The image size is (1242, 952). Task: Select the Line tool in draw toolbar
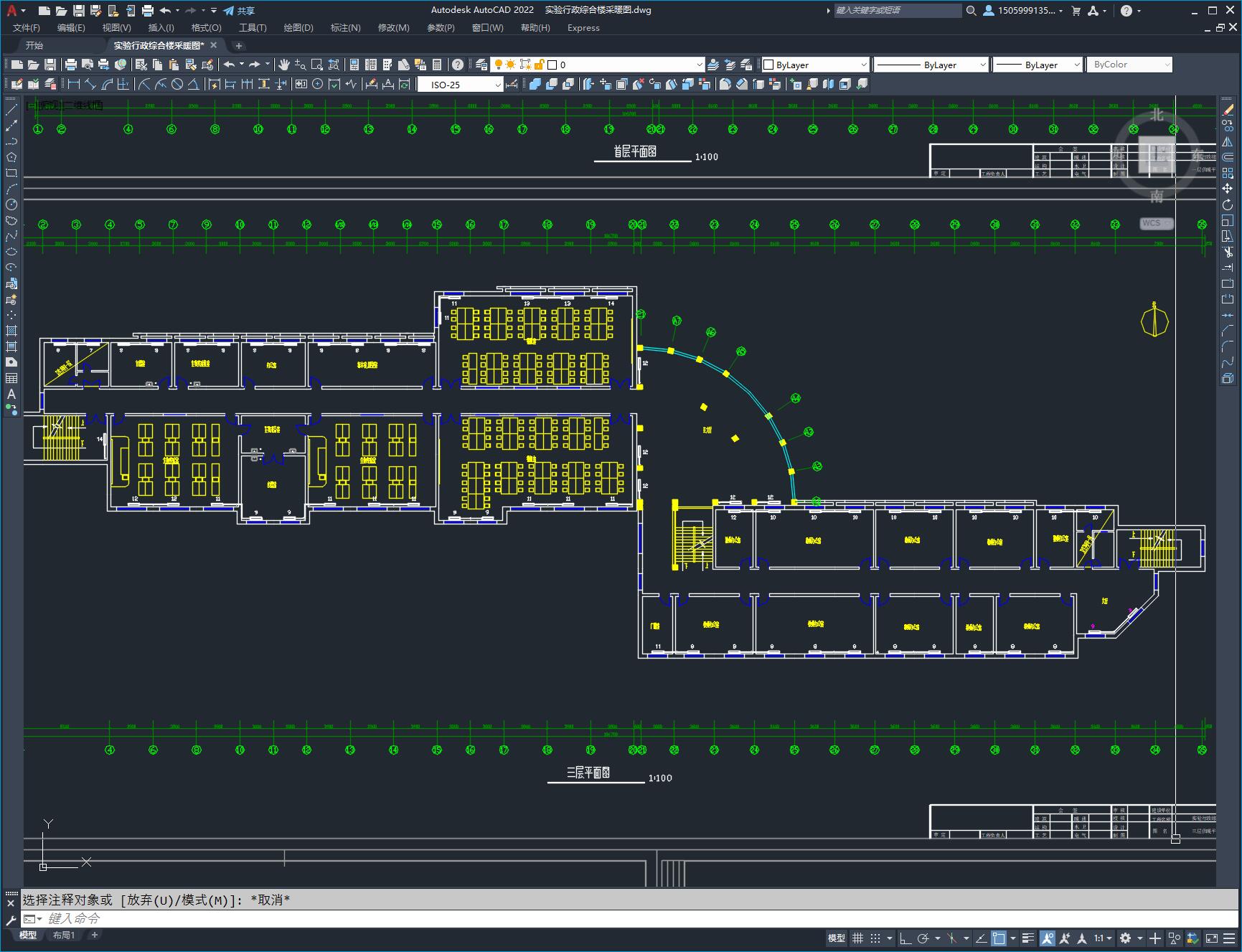11,110
